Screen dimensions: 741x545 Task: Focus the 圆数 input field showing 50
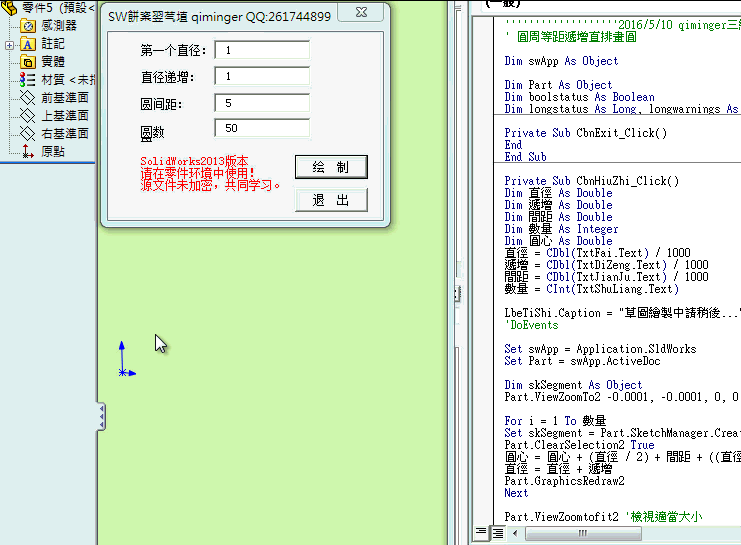(262, 128)
